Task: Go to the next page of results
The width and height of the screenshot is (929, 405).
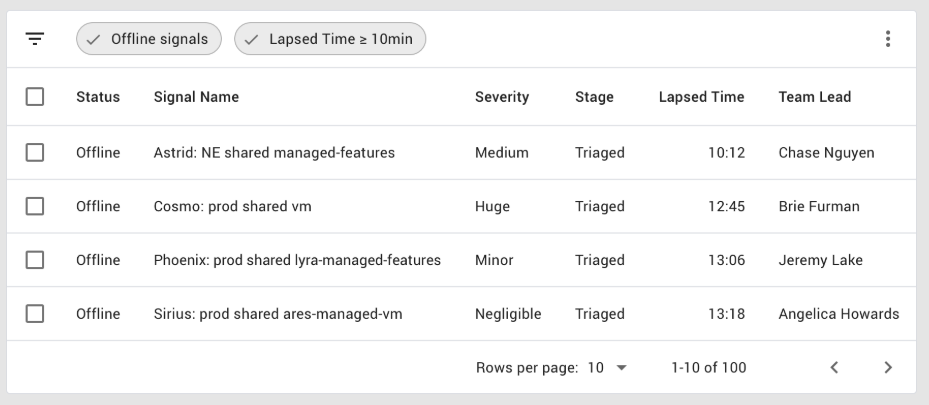Action: [888, 368]
